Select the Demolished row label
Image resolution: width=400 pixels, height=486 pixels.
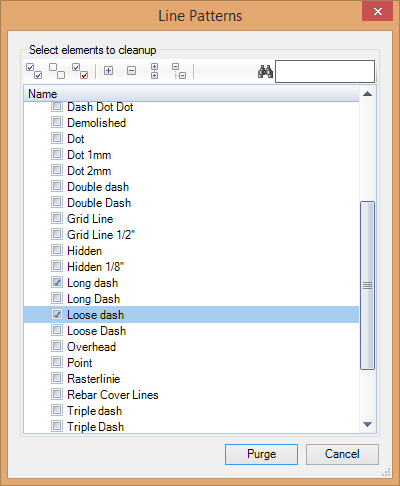[x=97, y=123]
